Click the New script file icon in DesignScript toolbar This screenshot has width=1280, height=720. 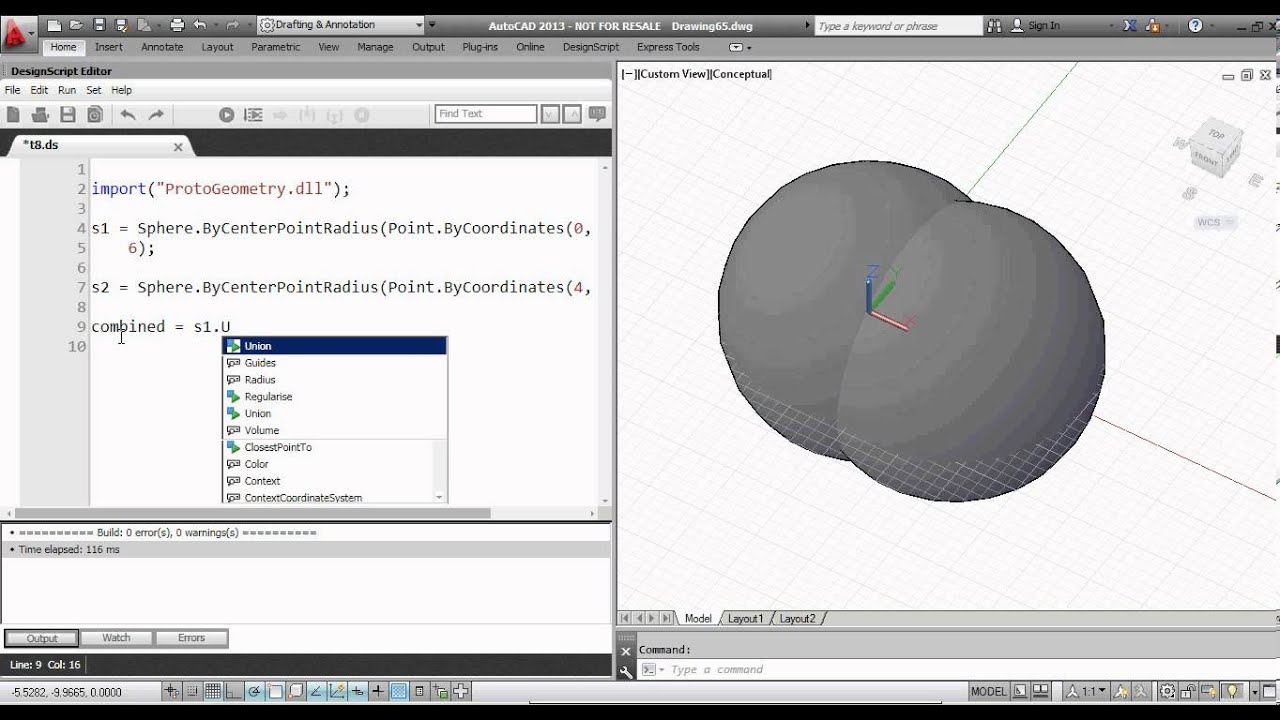click(x=13, y=115)
